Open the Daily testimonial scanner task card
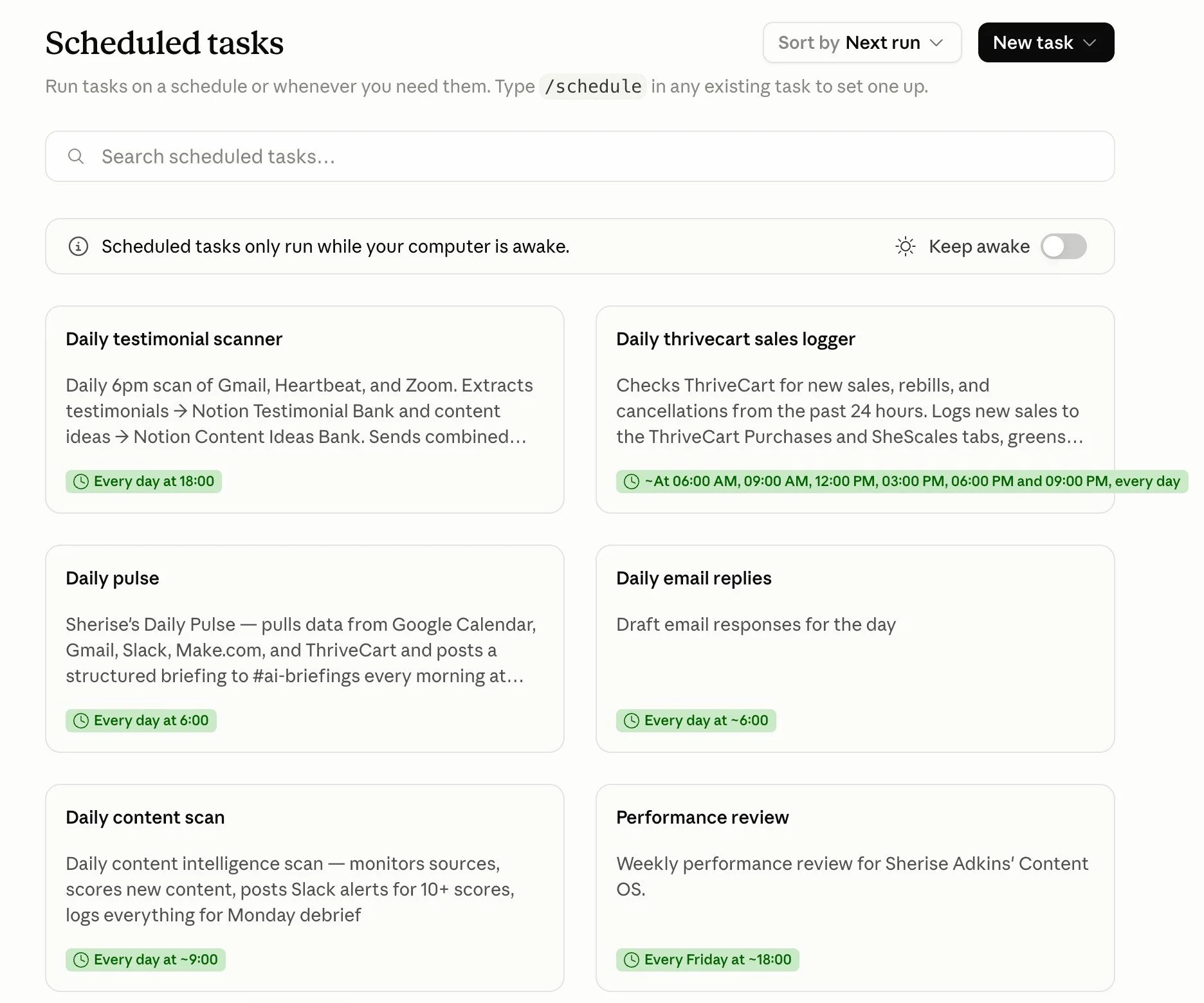This screenshot has height=1003, width=1204. tap(304, 410)
